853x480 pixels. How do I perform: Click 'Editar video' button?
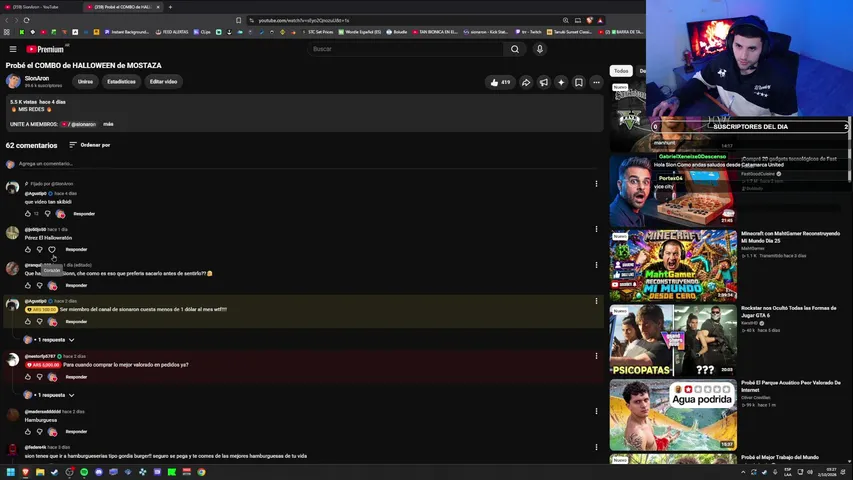pyautogui.click(x=163, y=82)
